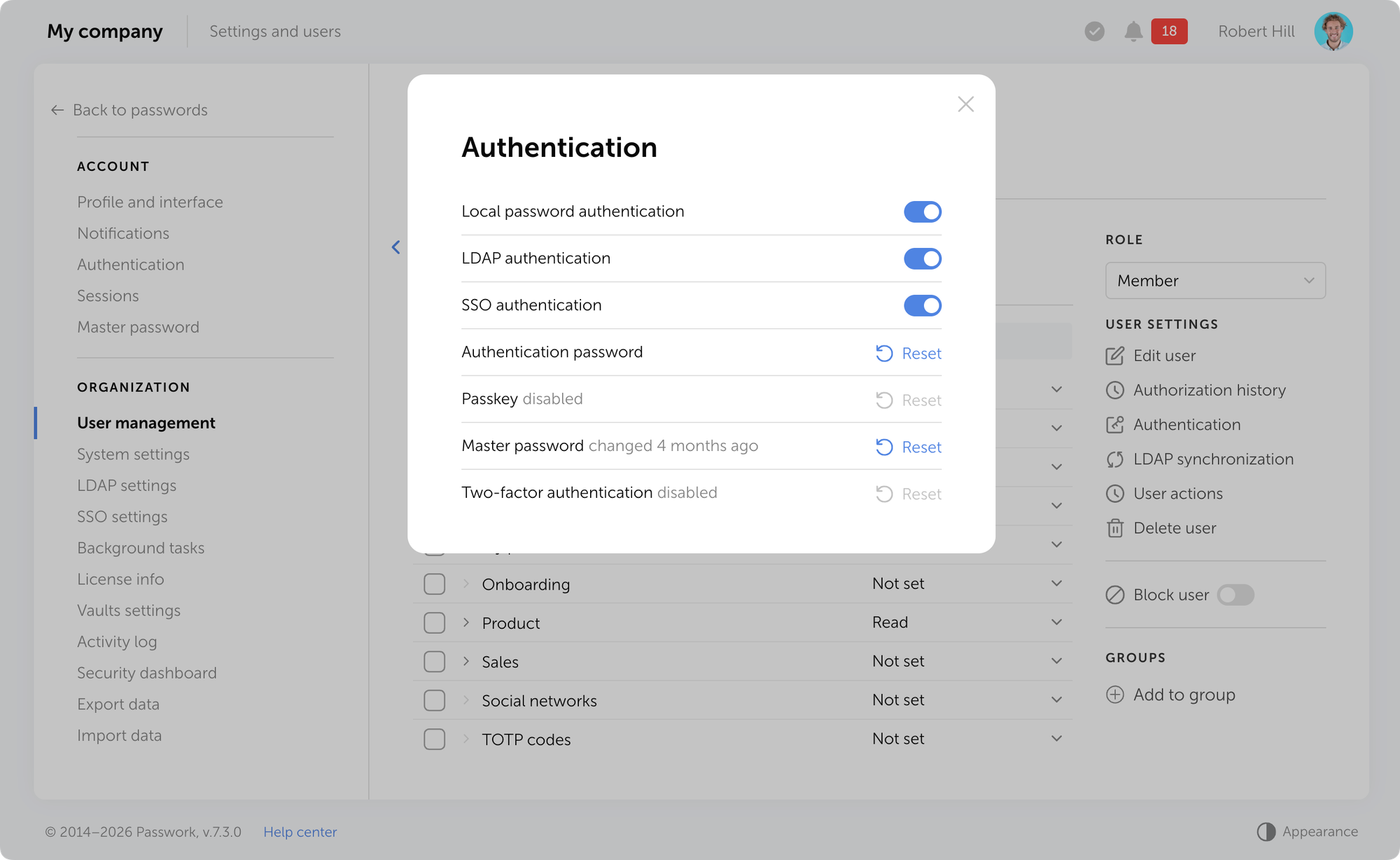1400x860 pixels.
Task: Click the Delete user trash icon
Action: tap(1114, 528)
